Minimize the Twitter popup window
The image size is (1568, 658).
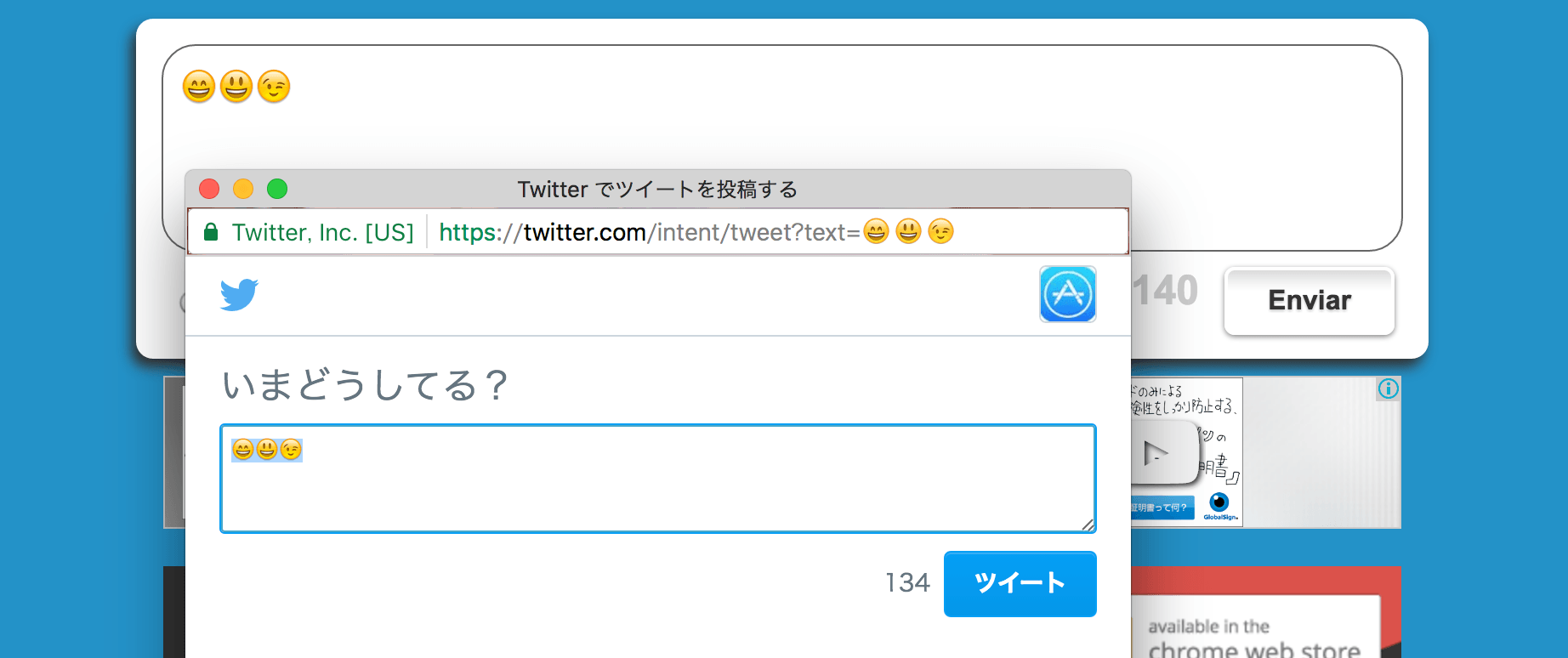click(x=243, y=189)
